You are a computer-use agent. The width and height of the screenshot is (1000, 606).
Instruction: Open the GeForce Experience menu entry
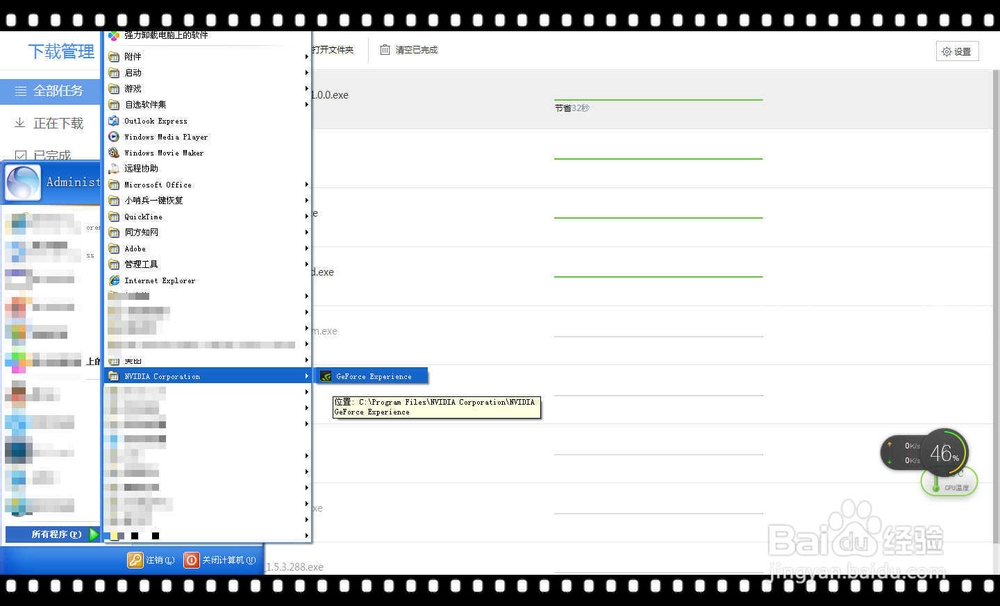[x=372, y=376]
